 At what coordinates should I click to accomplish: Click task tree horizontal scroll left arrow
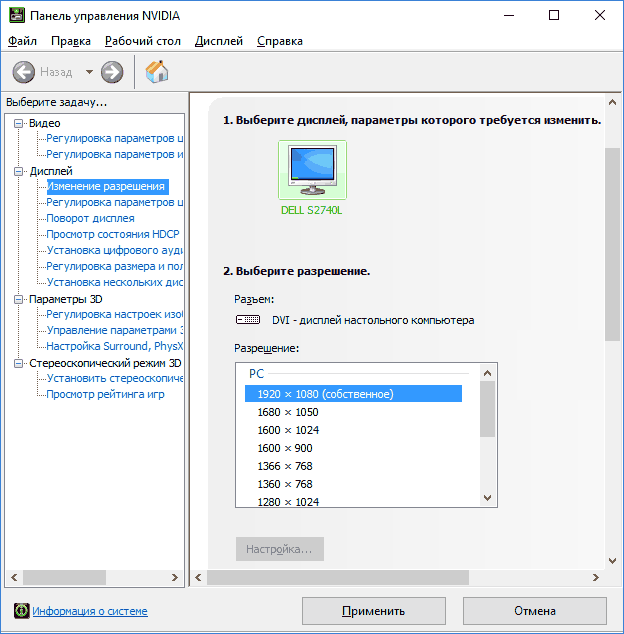tap(14, 577)
